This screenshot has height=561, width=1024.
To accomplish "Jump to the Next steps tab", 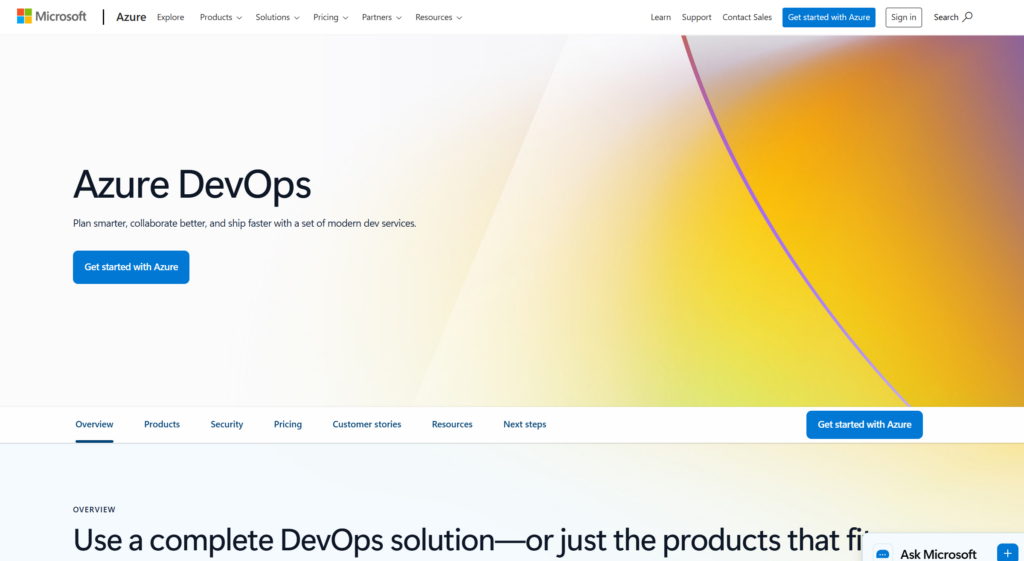I will coord(524,424).
